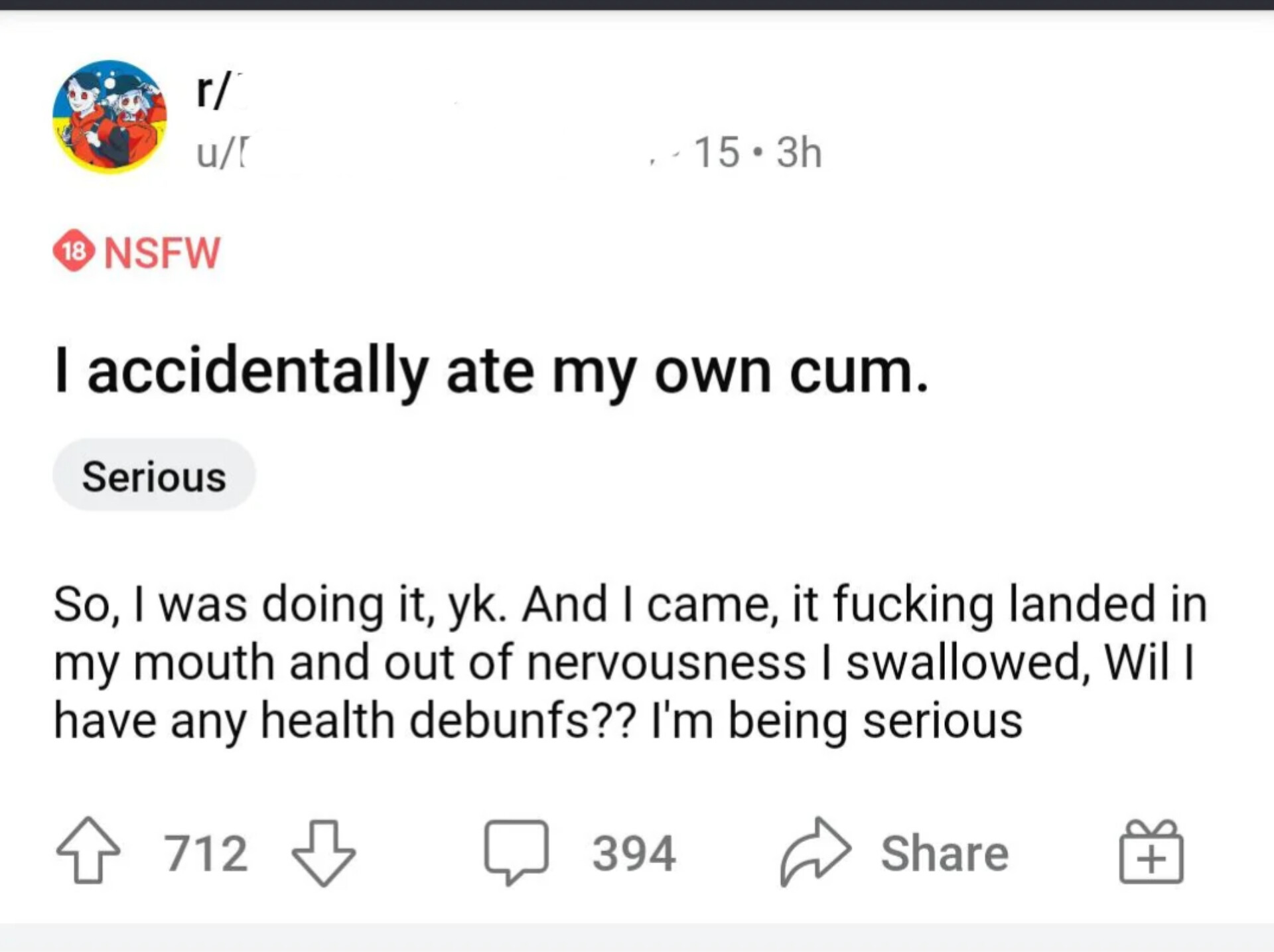Give an award with the gift icon
The width and height of the screenshot is (1274, 952).
click(1151, 851)
